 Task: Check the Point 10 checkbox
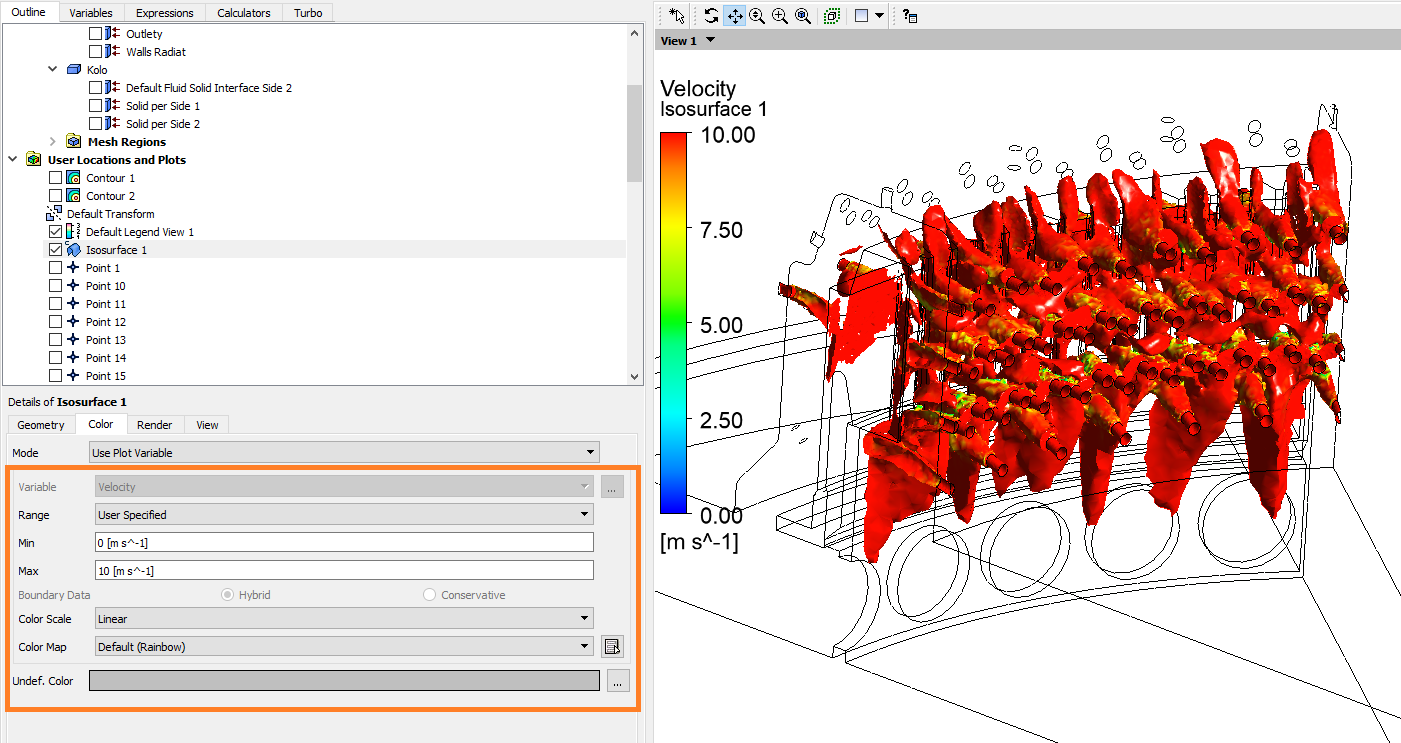coord(56,286)
